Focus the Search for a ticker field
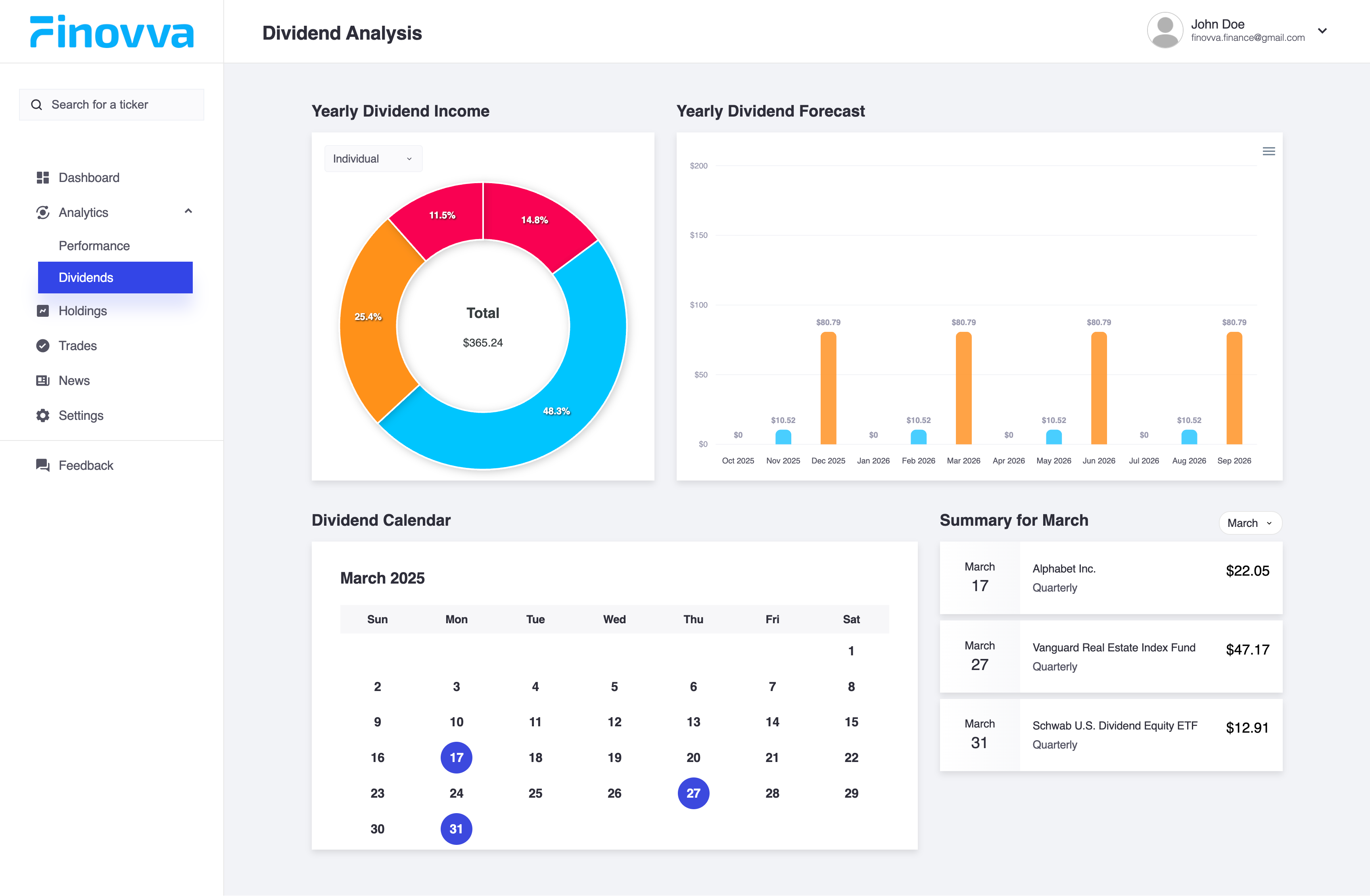 (x=112, y=105)
